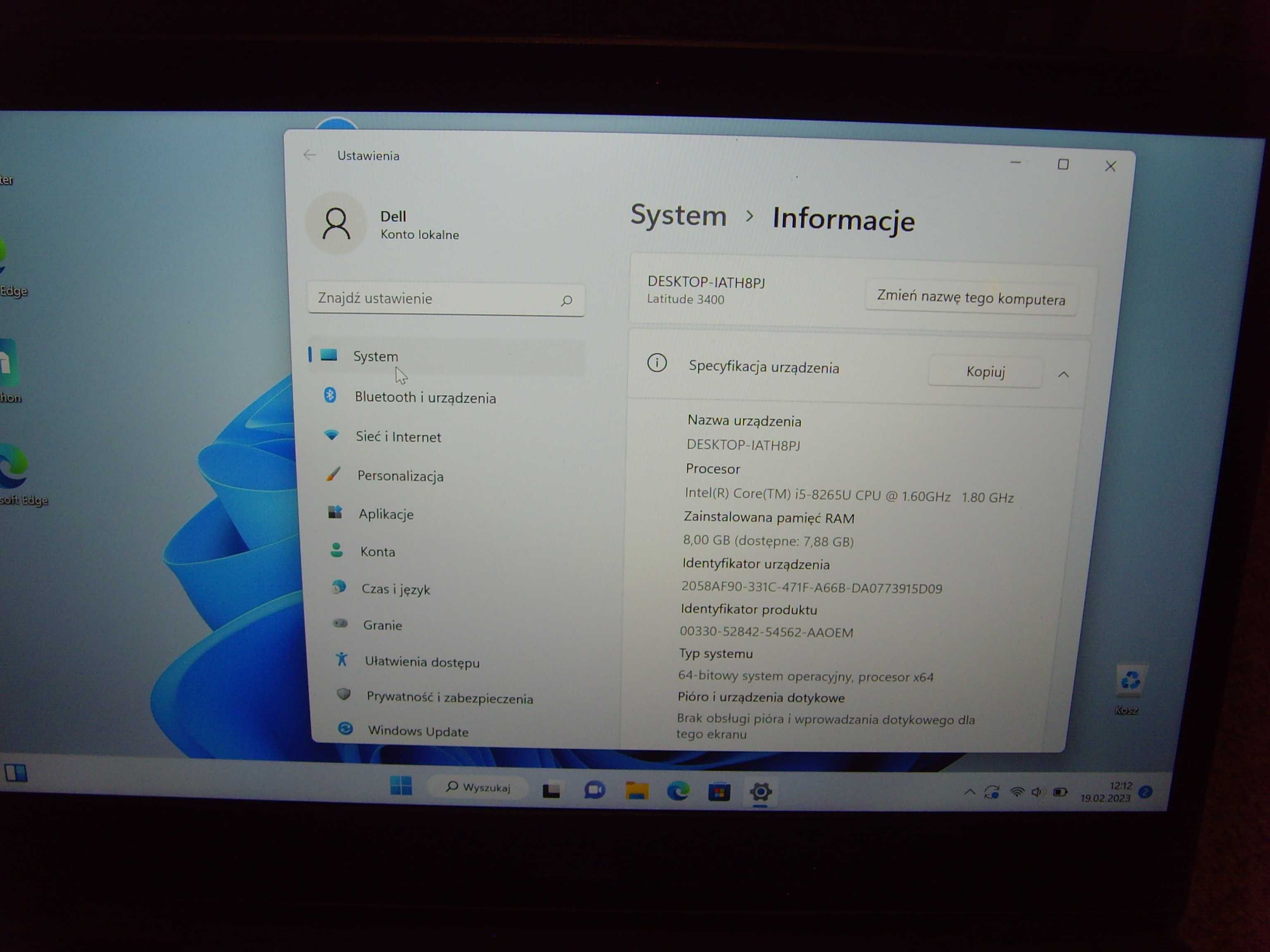This screenshot has height=952, width=1270.
Task: Click the RAM value 8,00 GB
Action: coord(768,540)
